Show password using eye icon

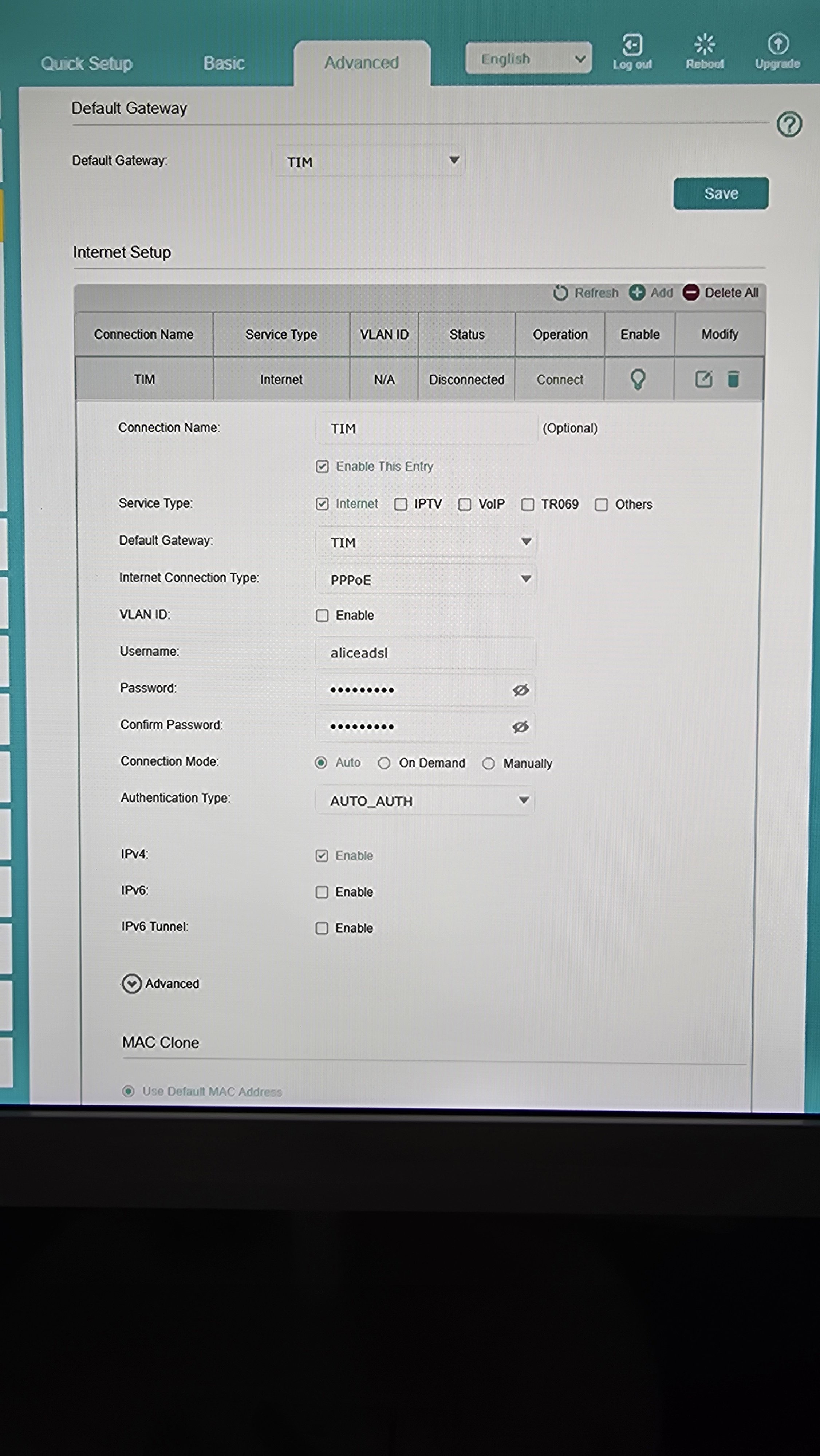(520, 689)
